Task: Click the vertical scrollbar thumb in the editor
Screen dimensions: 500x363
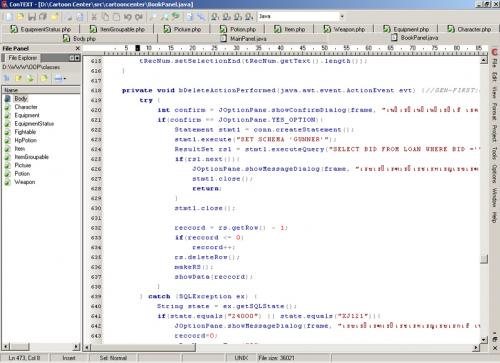Action: pyautogui.click(x=484, y=259)
